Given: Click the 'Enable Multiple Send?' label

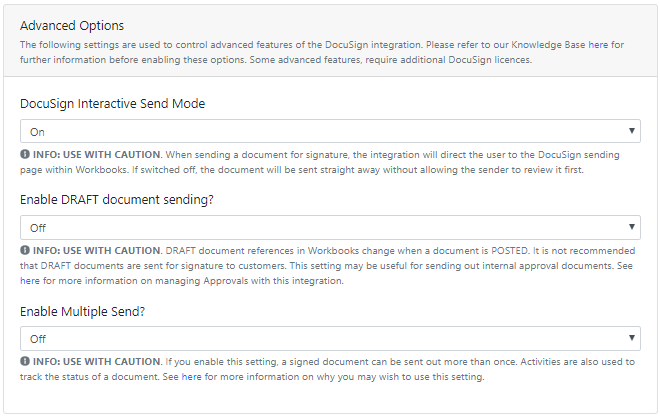Looking at the screenshot, I should coord(82,312).
